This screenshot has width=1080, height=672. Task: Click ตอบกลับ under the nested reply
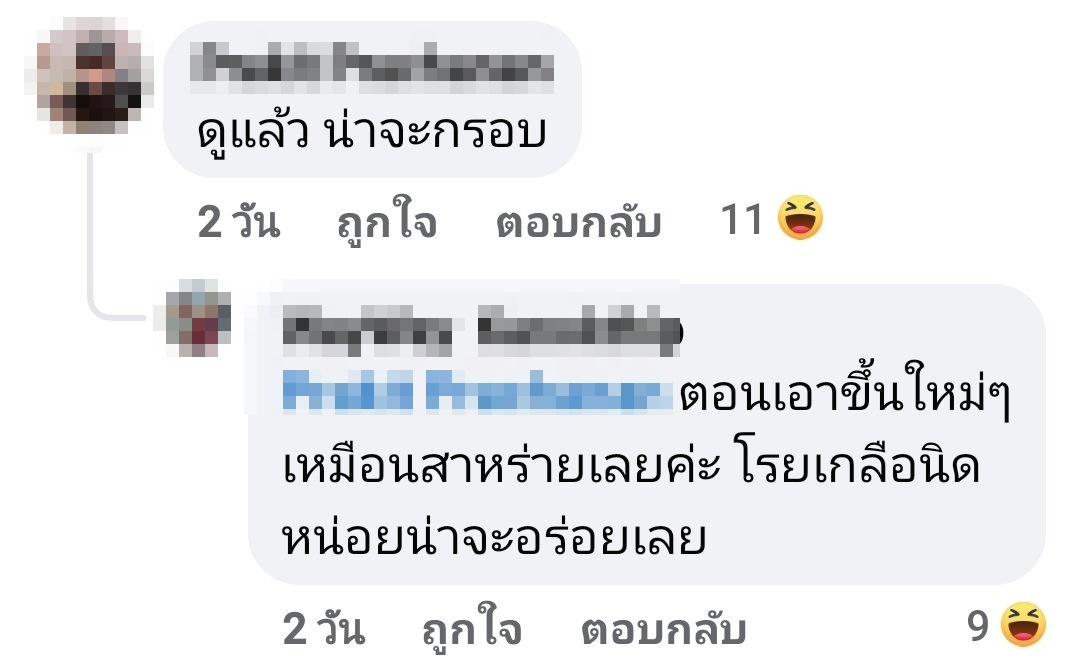(663, 630)
